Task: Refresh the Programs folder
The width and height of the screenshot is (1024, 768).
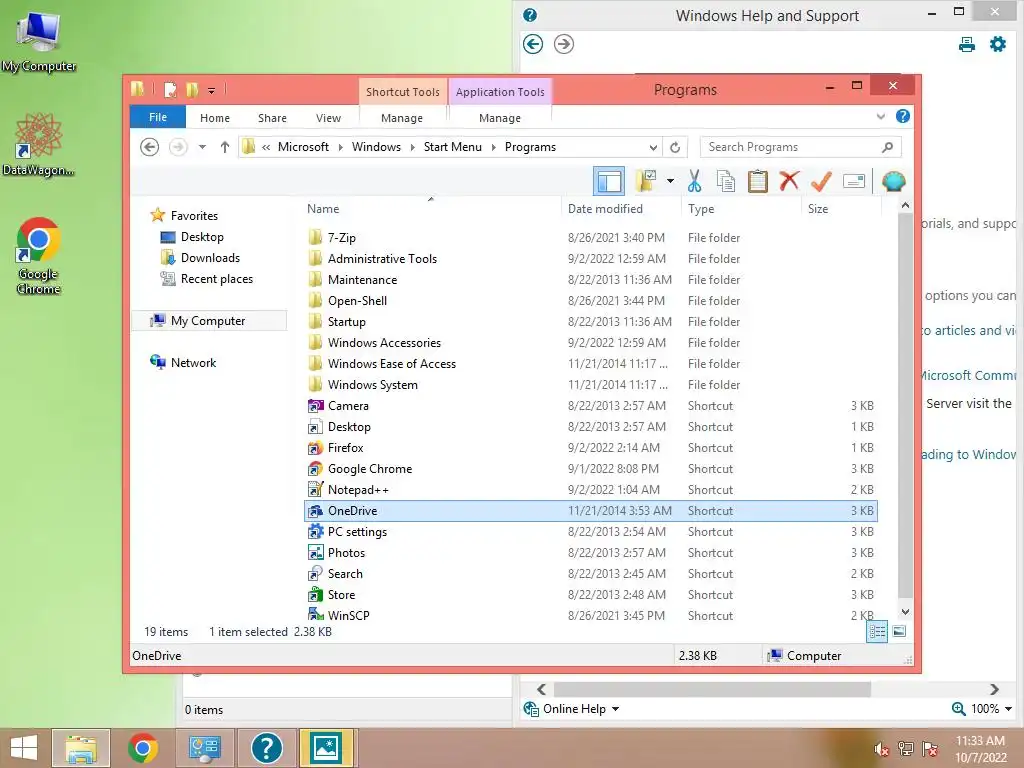Action: click(x=675, y=148)
